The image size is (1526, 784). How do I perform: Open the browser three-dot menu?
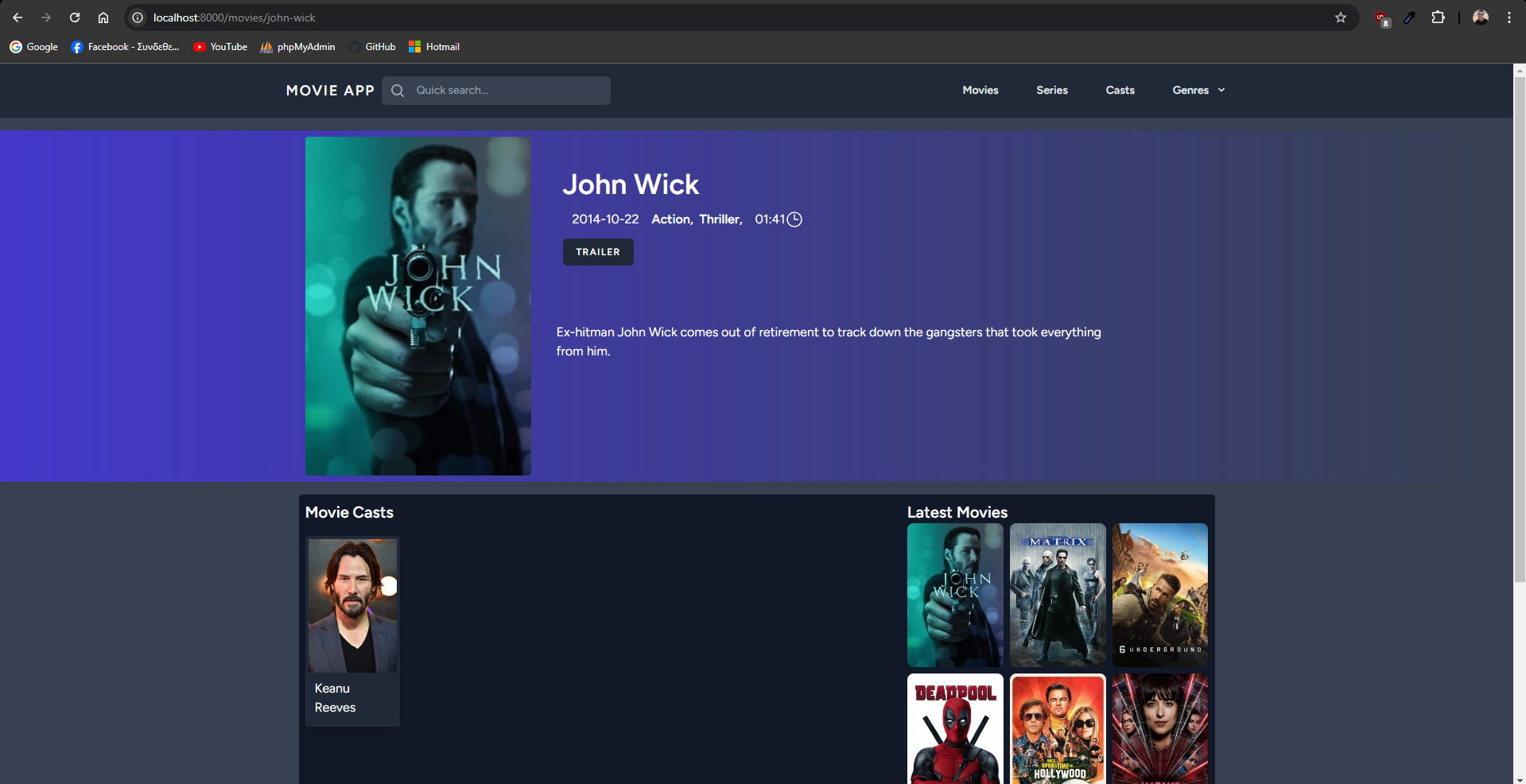[1509, 17]
